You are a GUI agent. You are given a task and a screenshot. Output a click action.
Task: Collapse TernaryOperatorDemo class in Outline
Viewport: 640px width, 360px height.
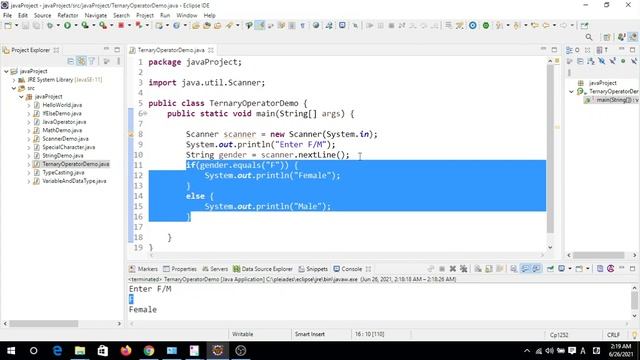click(571, 91)
